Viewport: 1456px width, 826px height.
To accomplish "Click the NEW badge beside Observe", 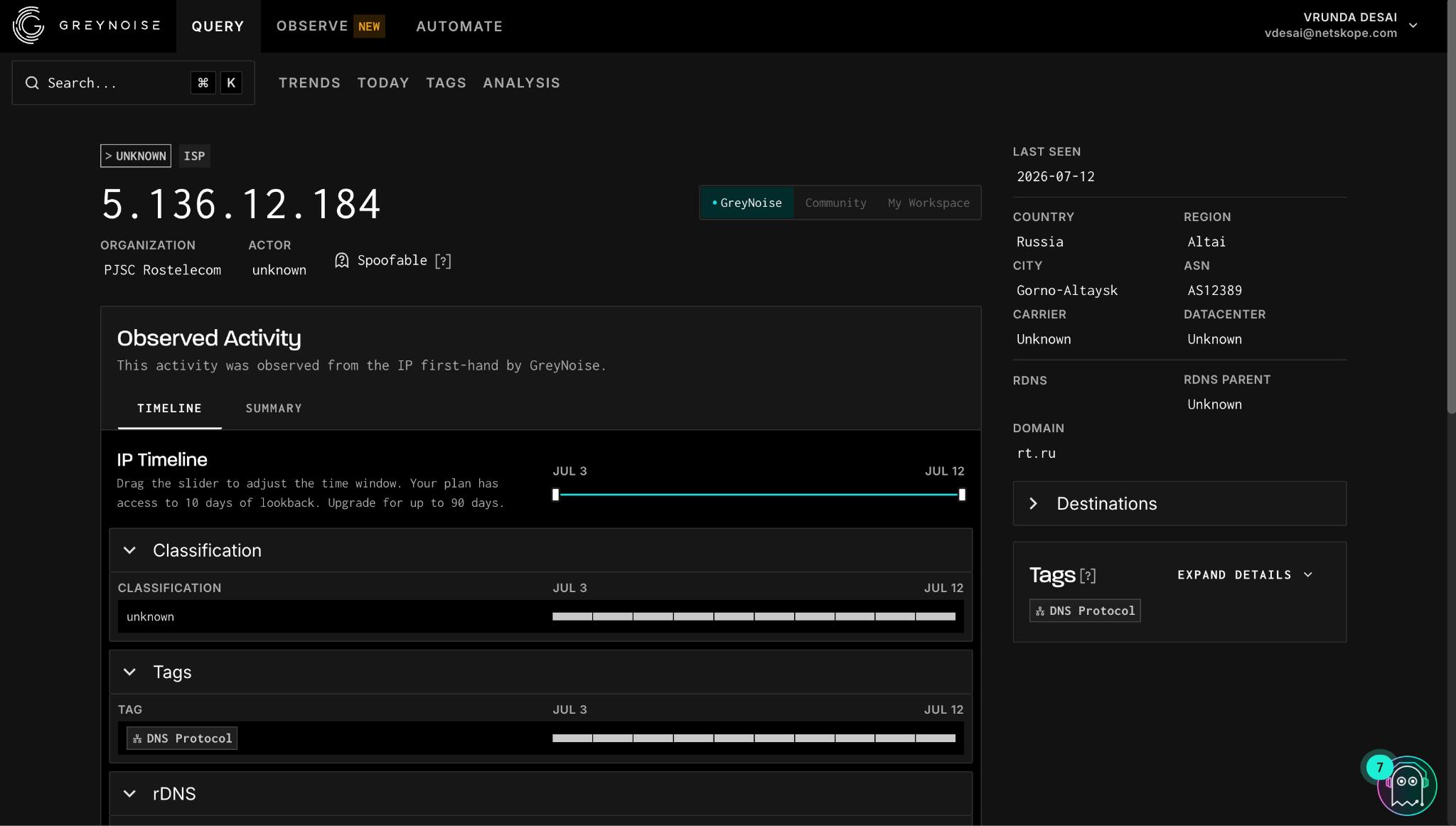I will (369, 26).
